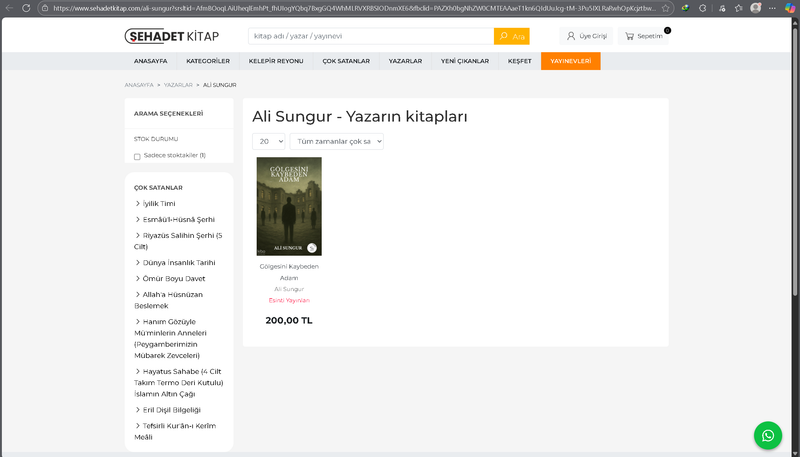This screenshot has width=800, height=457.
Task: Click the Şehadet Kitap logo
Action: (172, 36)
